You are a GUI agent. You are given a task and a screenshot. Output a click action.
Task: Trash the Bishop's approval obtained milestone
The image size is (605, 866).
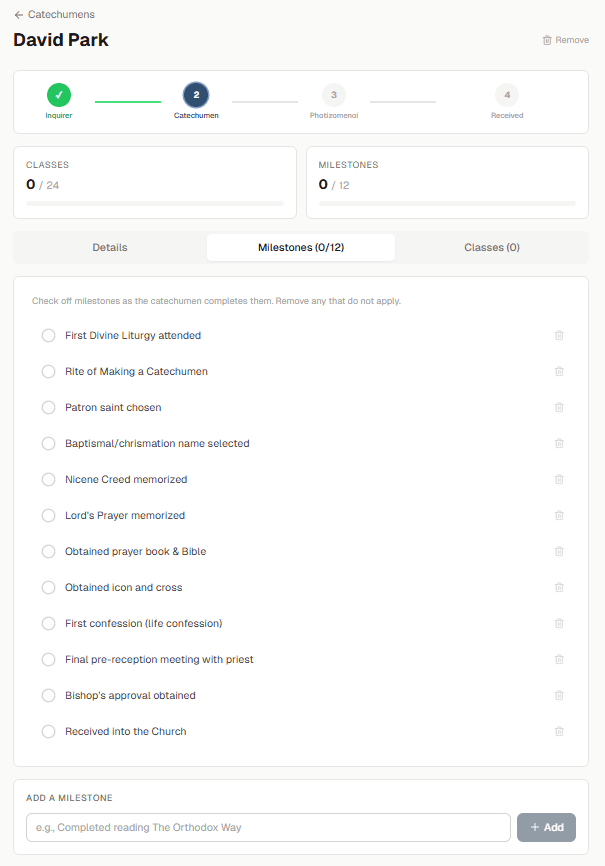559,695
